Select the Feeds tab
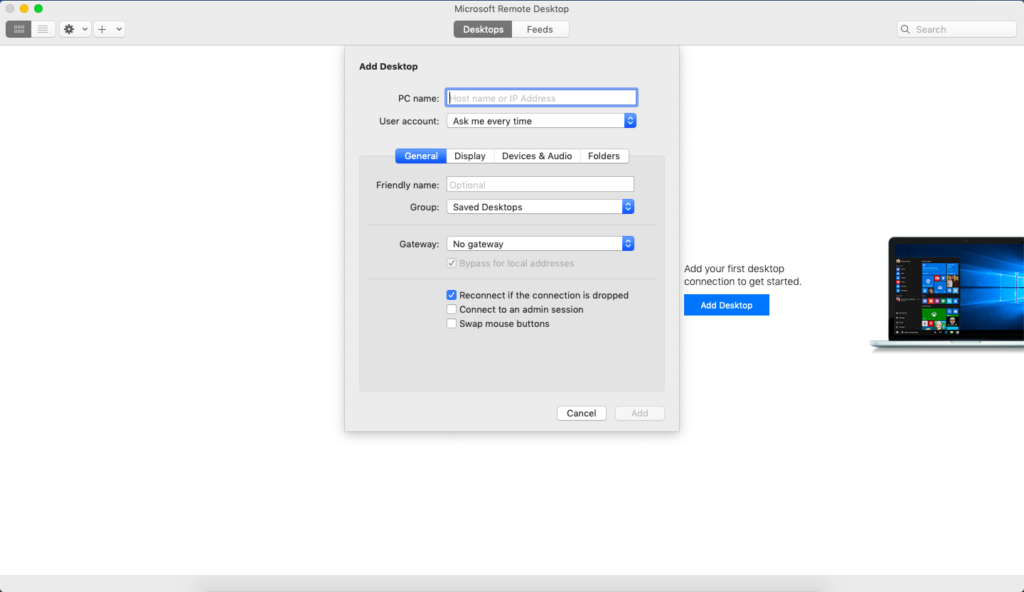This screenshot has height=592, width=1024. [x=540, y=29]
